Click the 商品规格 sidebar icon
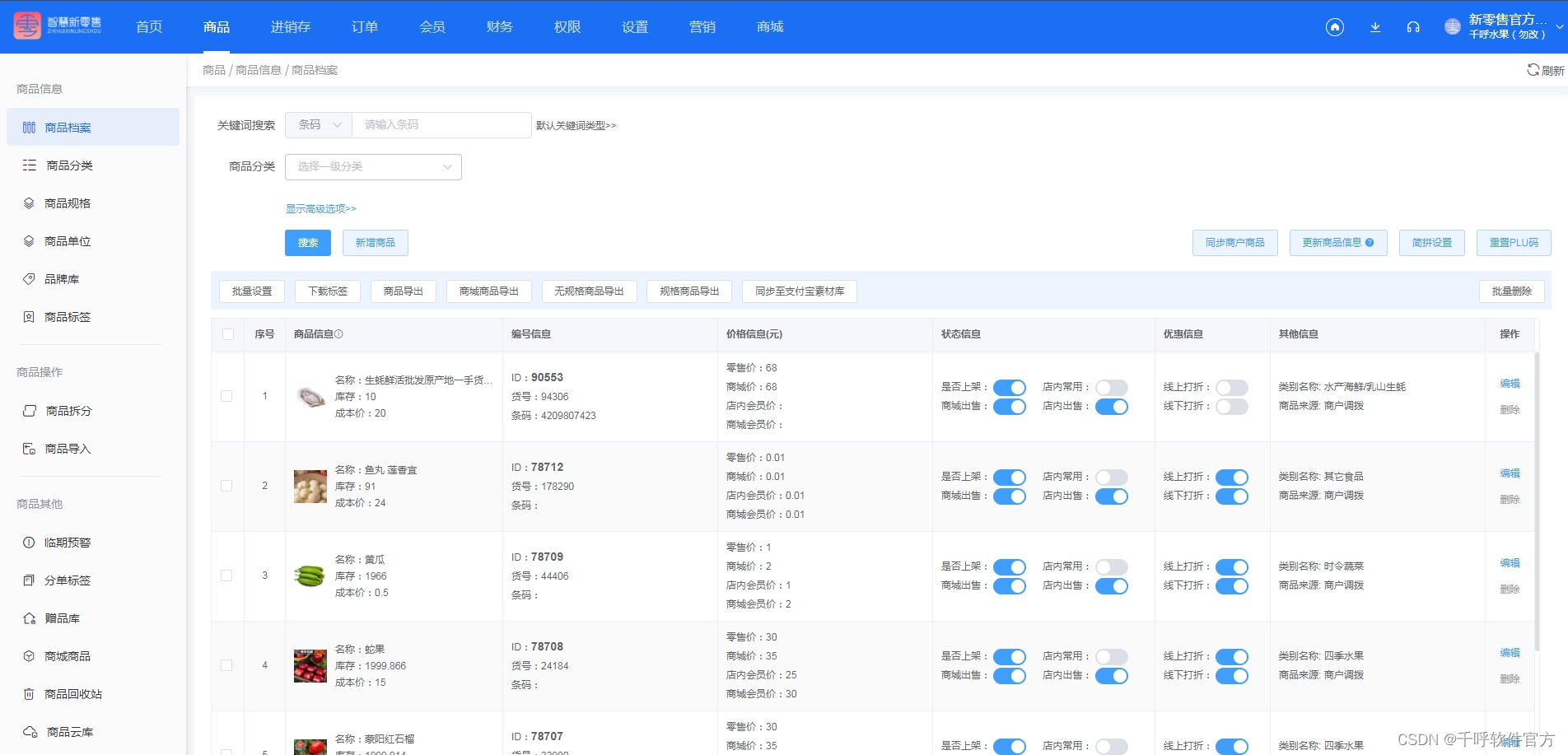This screenshot has height=755, width=1568. coord(29,203)
